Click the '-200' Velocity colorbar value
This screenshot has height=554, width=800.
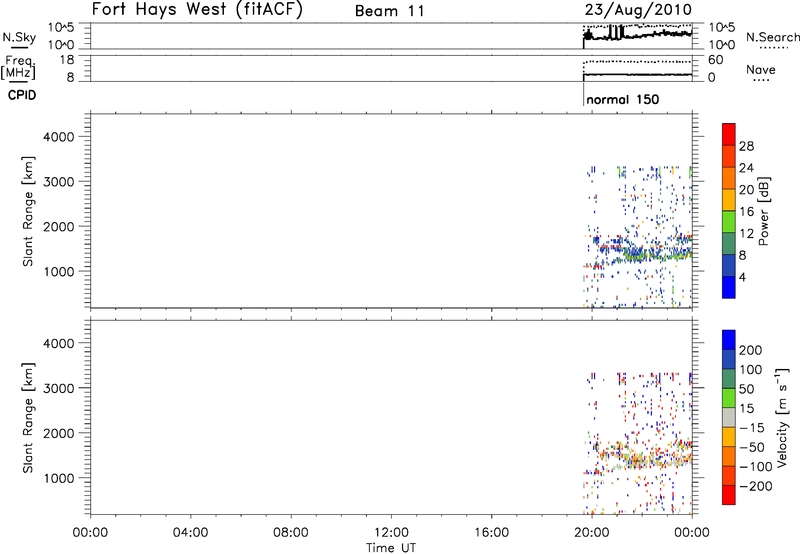tap(756, 486)
